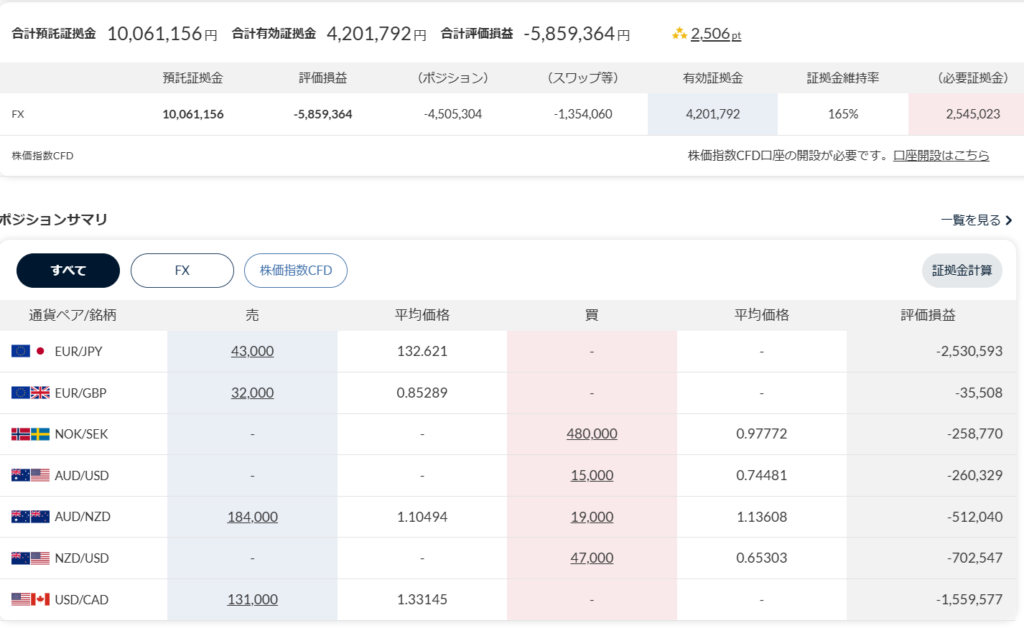The width and height of the screenshot is (1024, 628).
Task: Switch to the FX filter tab
Action: (182, 270)
